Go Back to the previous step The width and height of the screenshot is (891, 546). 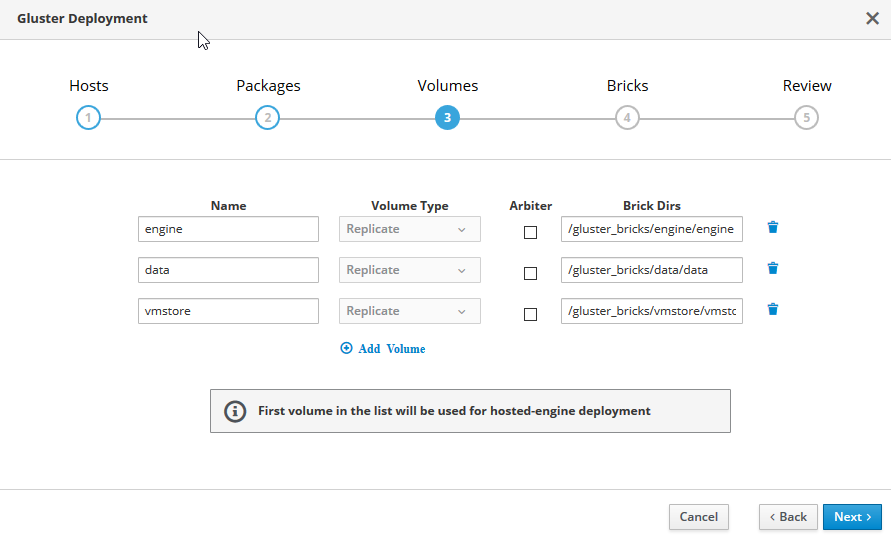[788, 517]
